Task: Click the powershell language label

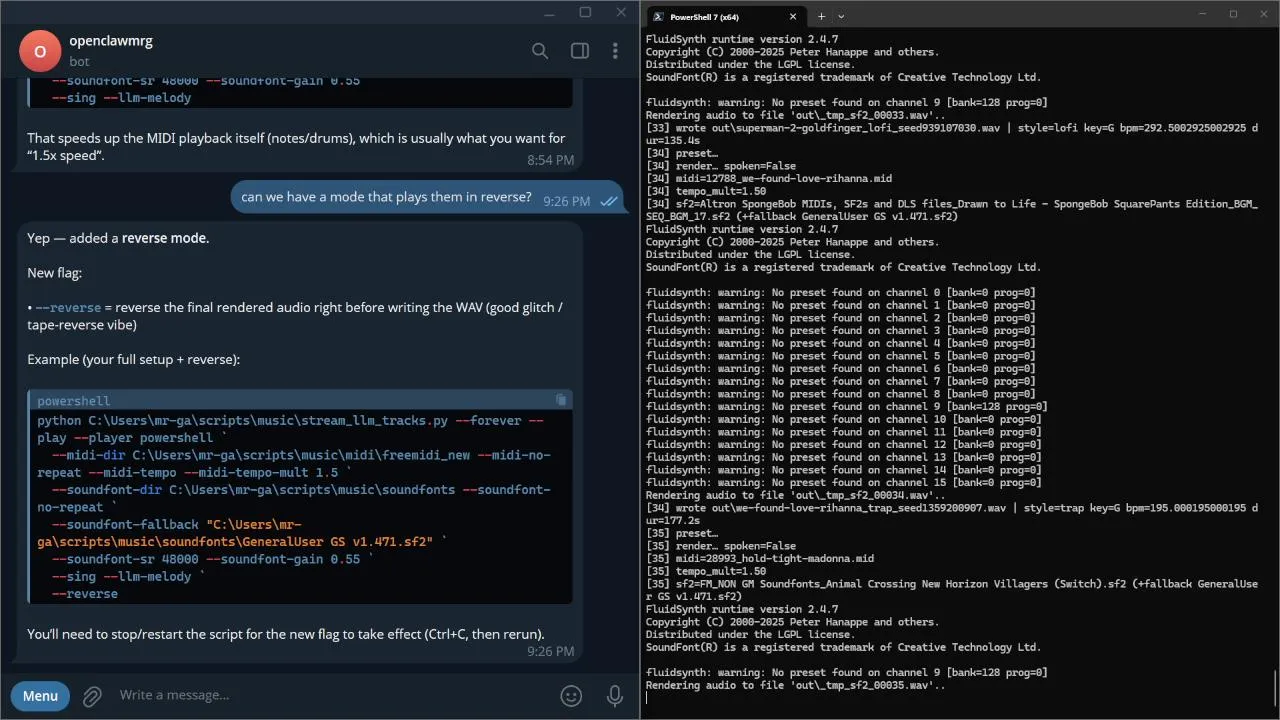Action: pyautogui.click(x=73, y=401)
